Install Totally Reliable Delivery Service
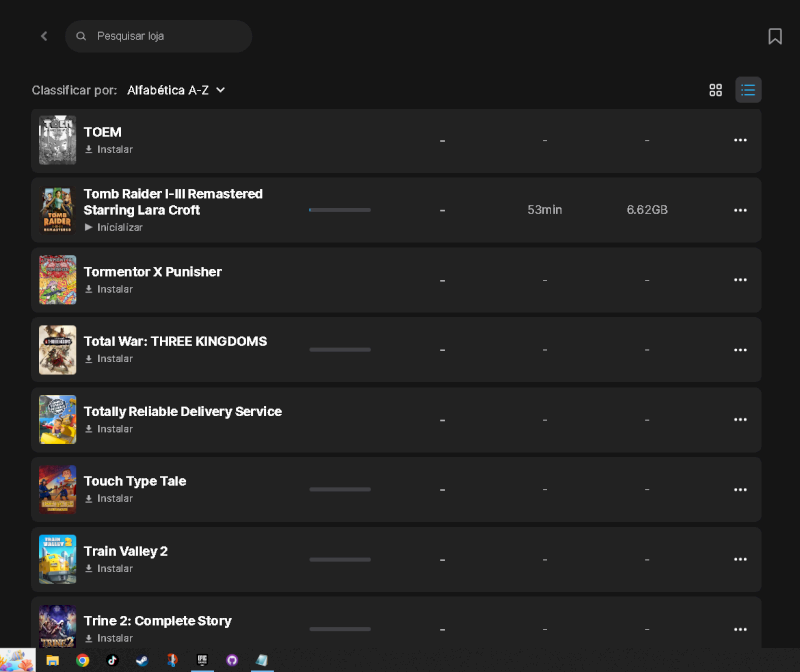The image size is (800, 672). 109,429
